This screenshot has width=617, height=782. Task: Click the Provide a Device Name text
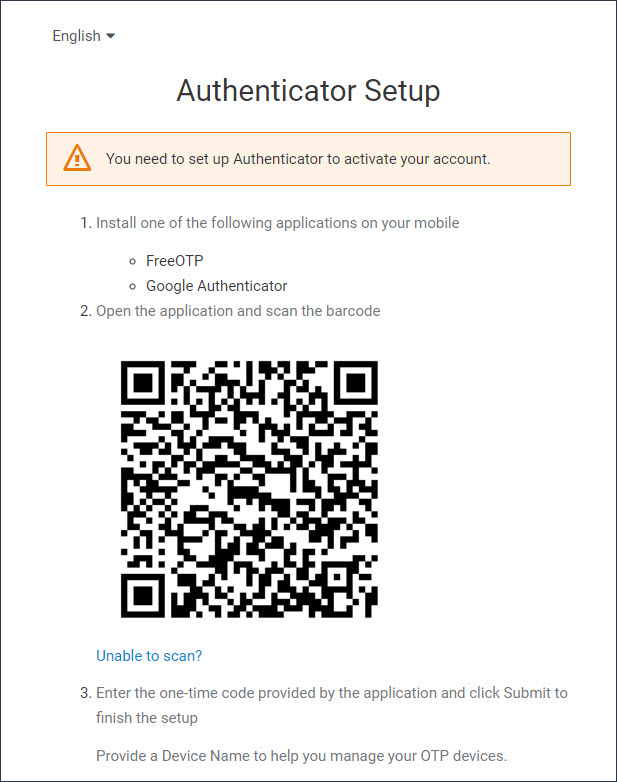coord(301,756)
